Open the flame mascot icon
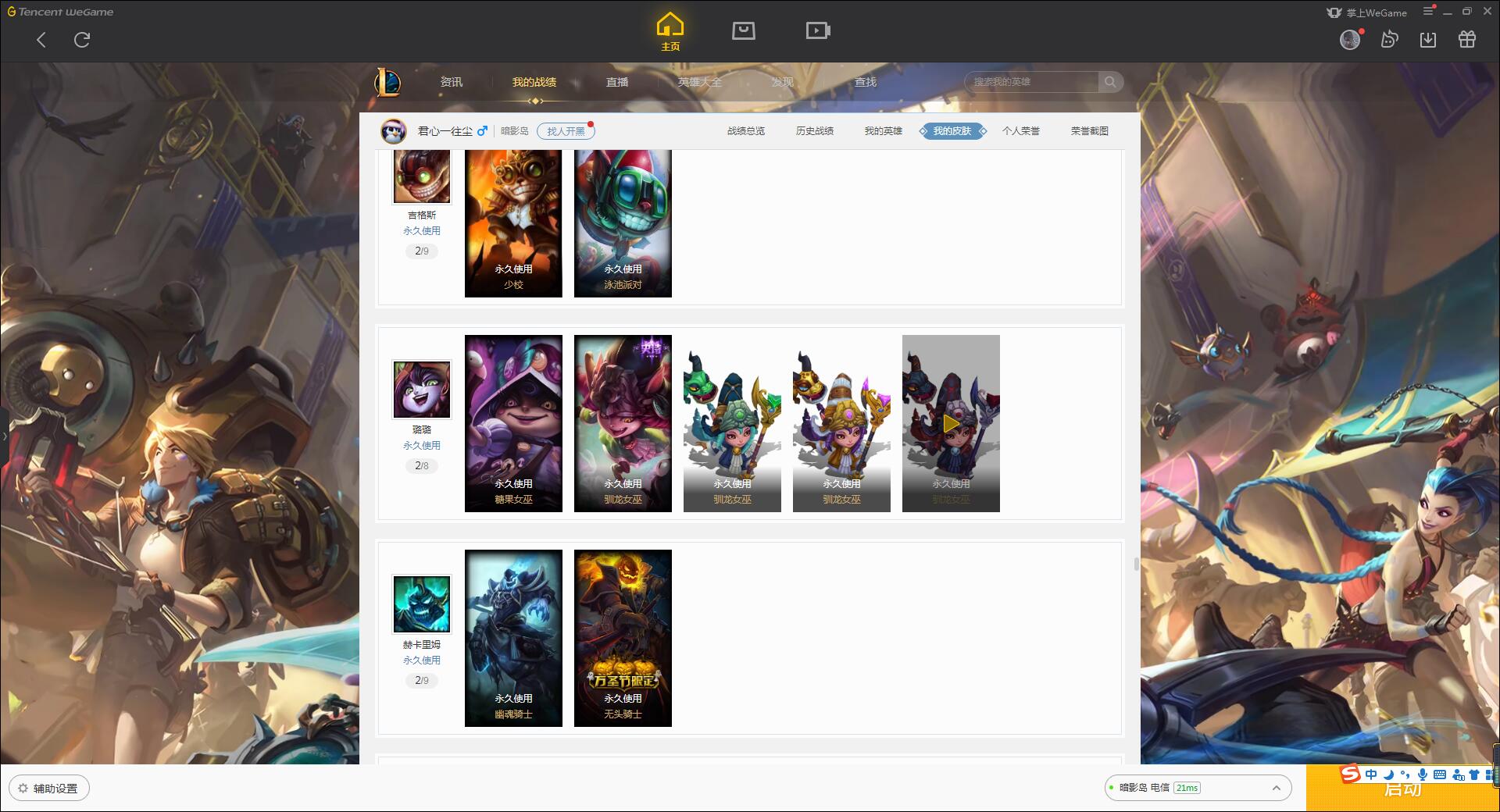1500x812 pixels. [x=1389, y=39]
